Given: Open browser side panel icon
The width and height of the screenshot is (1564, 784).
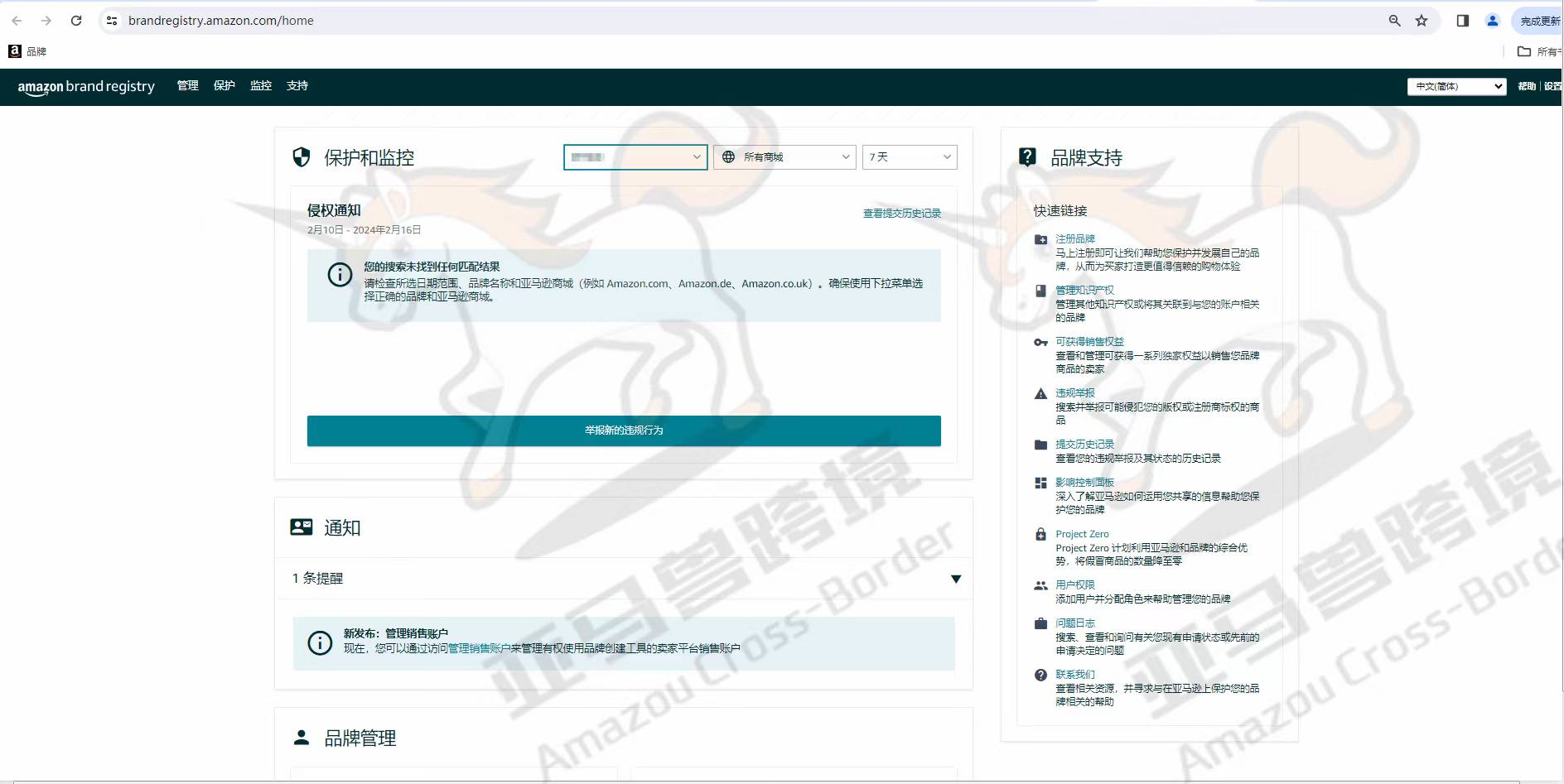Looking at the screenshot, I should [1463, 21].
